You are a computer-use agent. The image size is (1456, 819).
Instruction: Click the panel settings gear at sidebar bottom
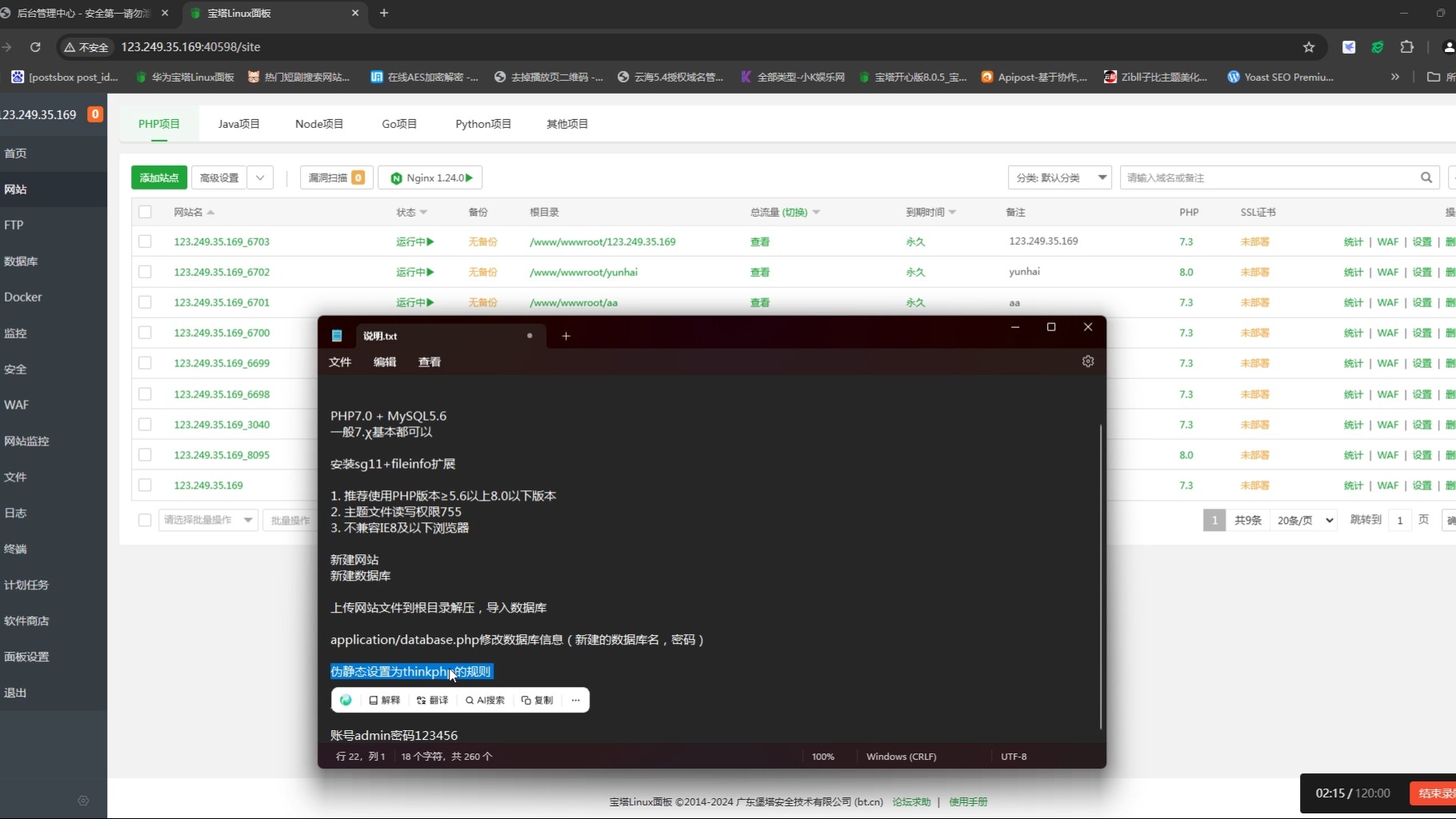(x=83, y=801)
